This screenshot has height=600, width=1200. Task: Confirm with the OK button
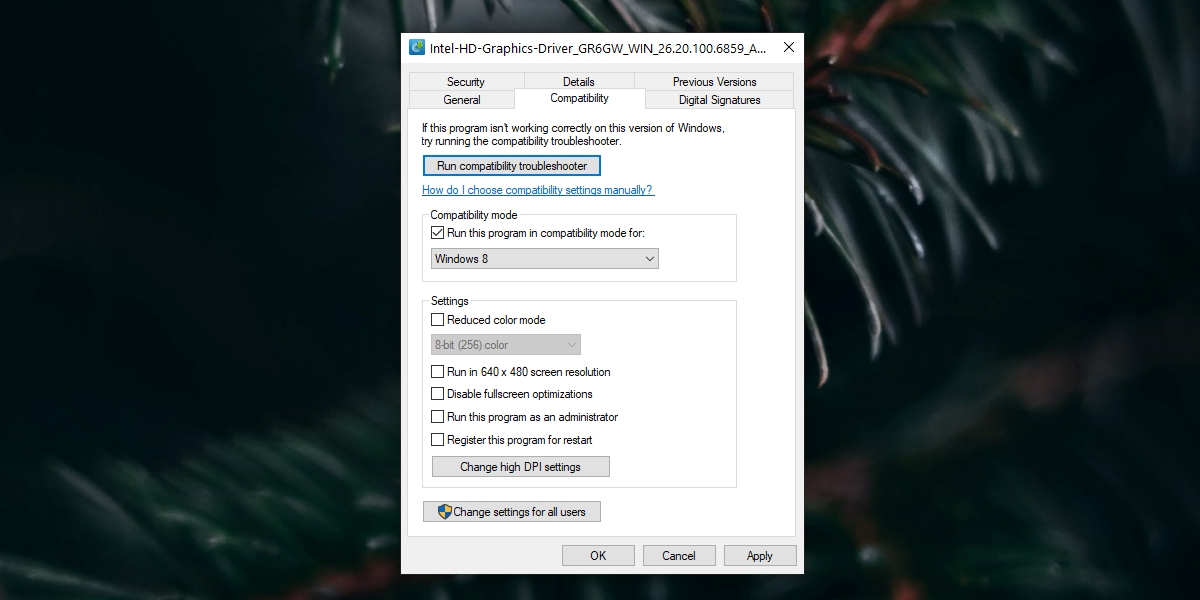point(598,556)
